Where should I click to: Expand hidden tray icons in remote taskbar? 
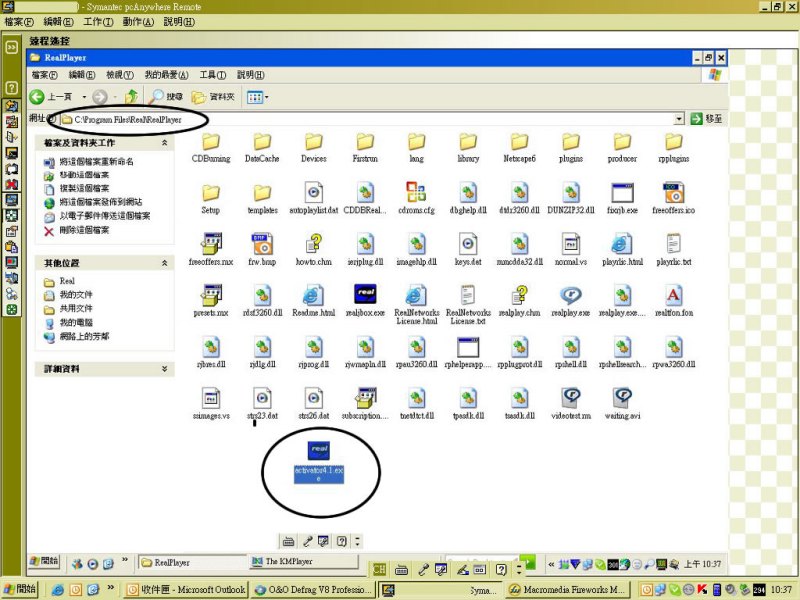click(x=551, y=564)
